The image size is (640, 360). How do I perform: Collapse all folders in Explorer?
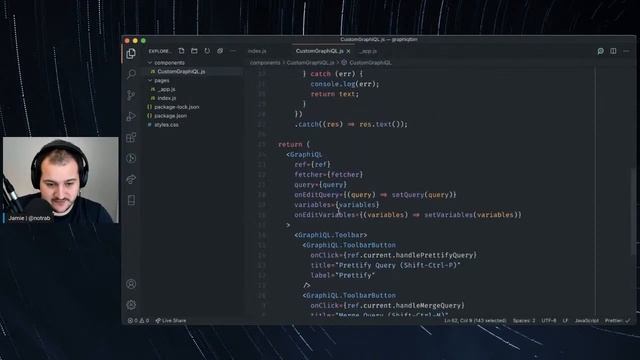[220, 51]
